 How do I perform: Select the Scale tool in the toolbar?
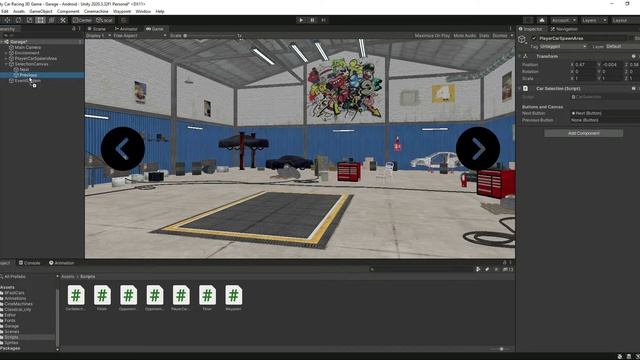(29, 20)
